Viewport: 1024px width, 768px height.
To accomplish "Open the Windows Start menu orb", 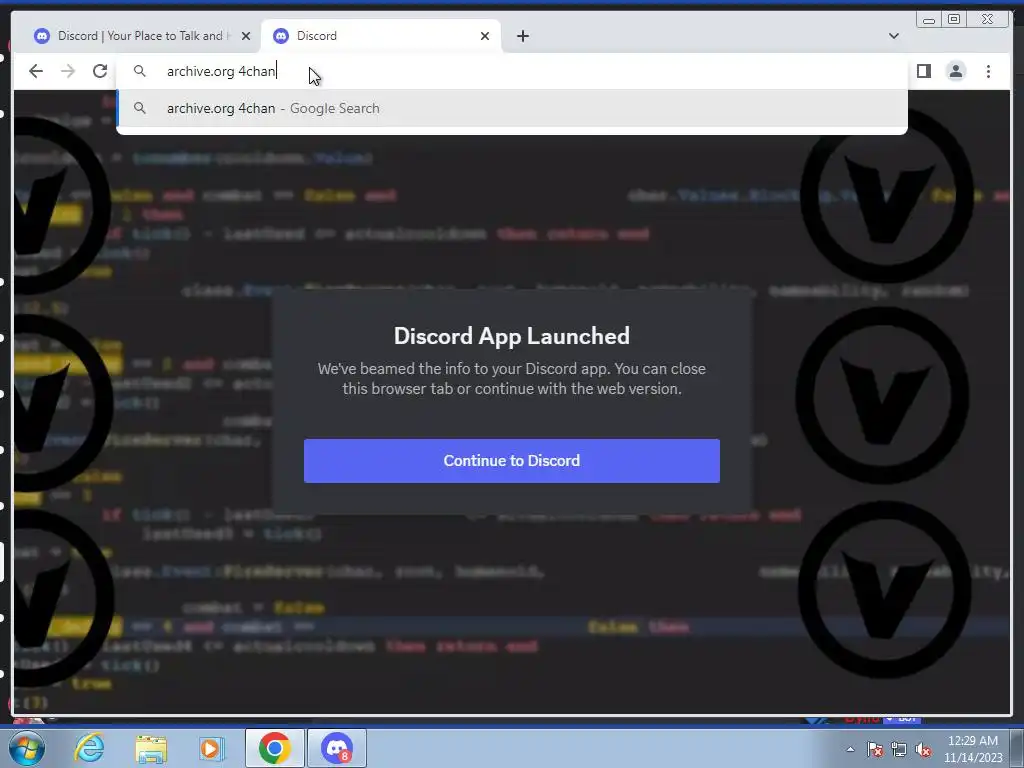I will [26, 748].
